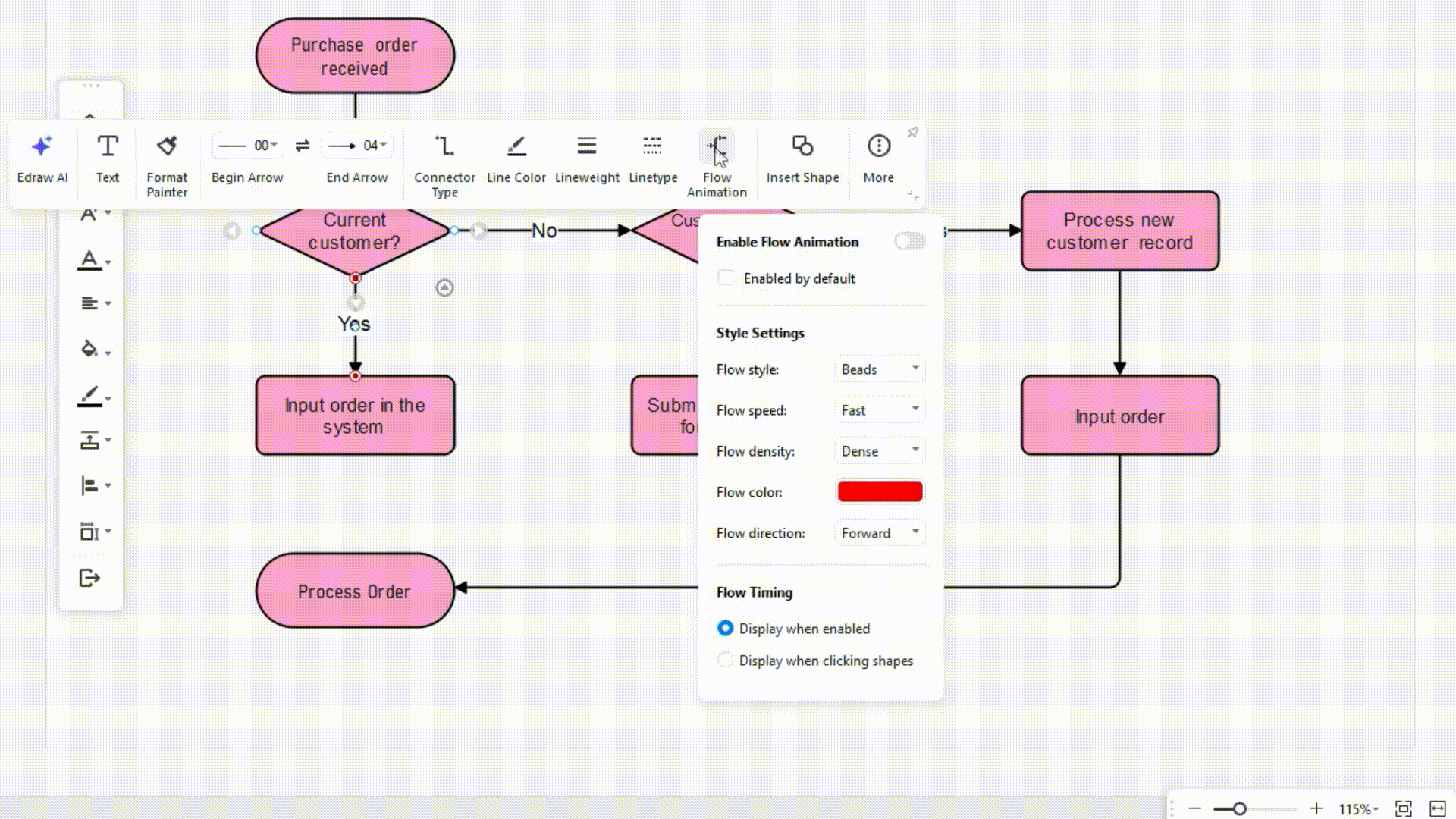Screen dimensions: 1456x819
Task: Open the Lineweight options
Action: point(587,158)
